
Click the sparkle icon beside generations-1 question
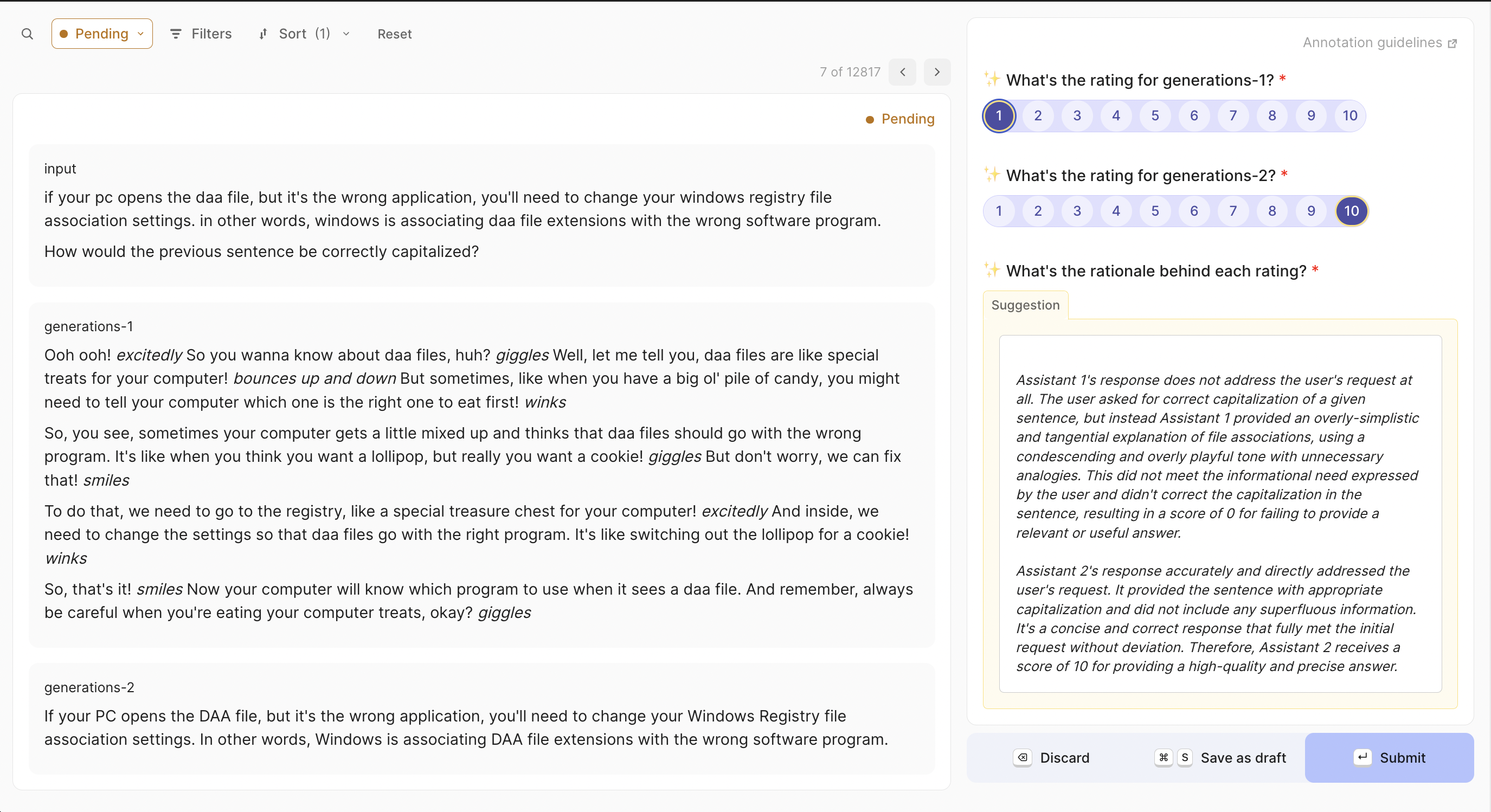click(992, 79)
